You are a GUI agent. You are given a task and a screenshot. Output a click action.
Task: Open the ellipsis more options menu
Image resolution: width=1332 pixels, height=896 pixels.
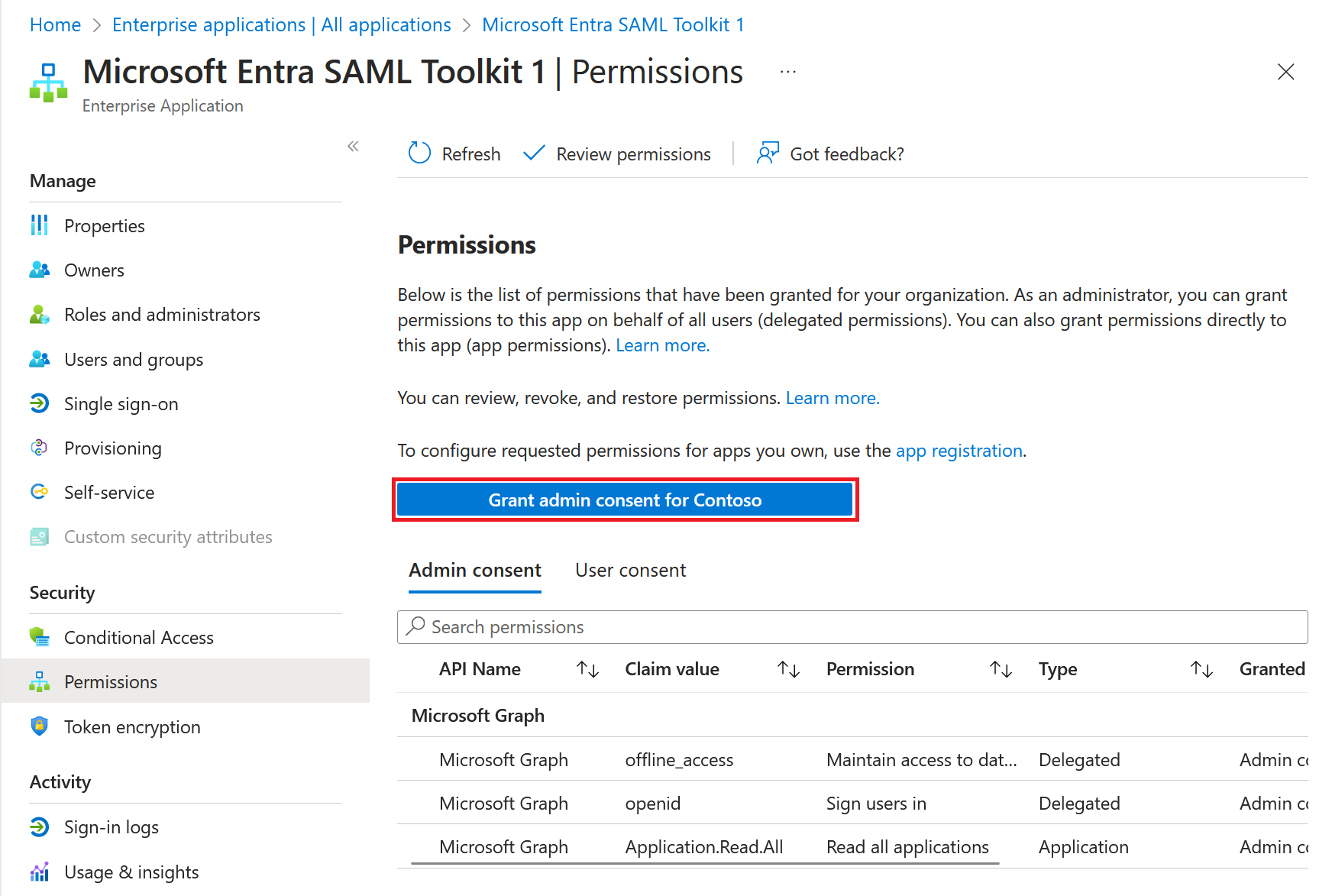[788, 72]
